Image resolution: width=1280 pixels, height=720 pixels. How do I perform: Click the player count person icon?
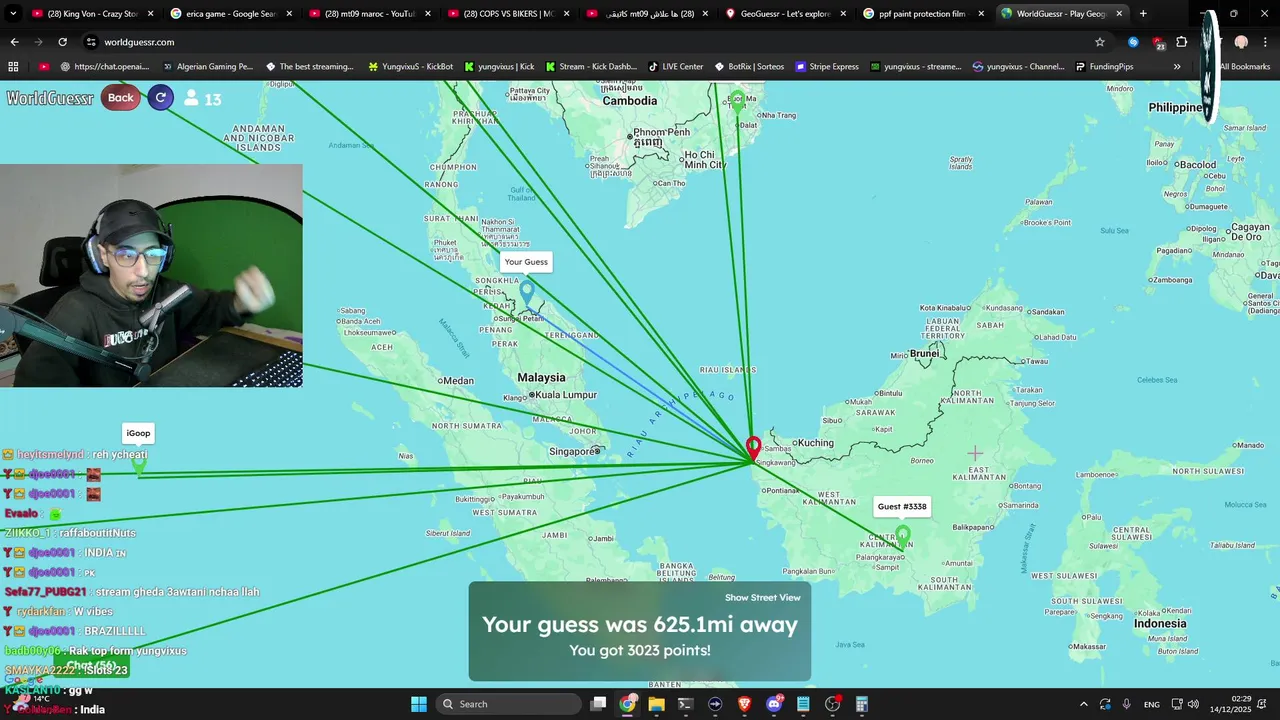[191, 98]
